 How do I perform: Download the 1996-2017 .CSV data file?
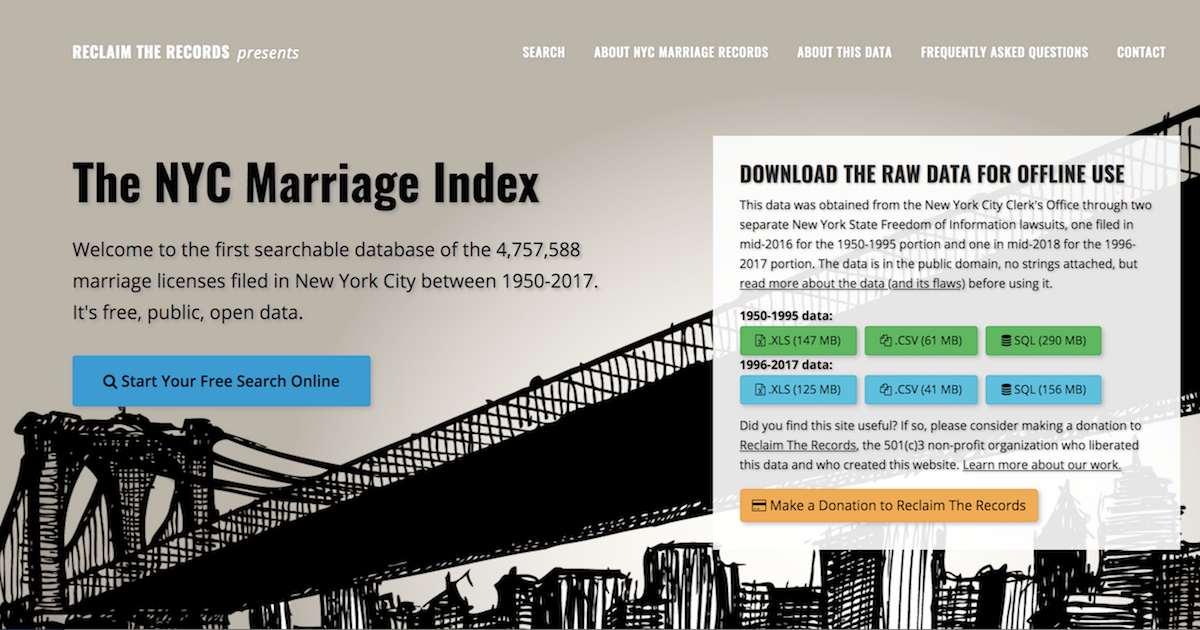point(921,389)
